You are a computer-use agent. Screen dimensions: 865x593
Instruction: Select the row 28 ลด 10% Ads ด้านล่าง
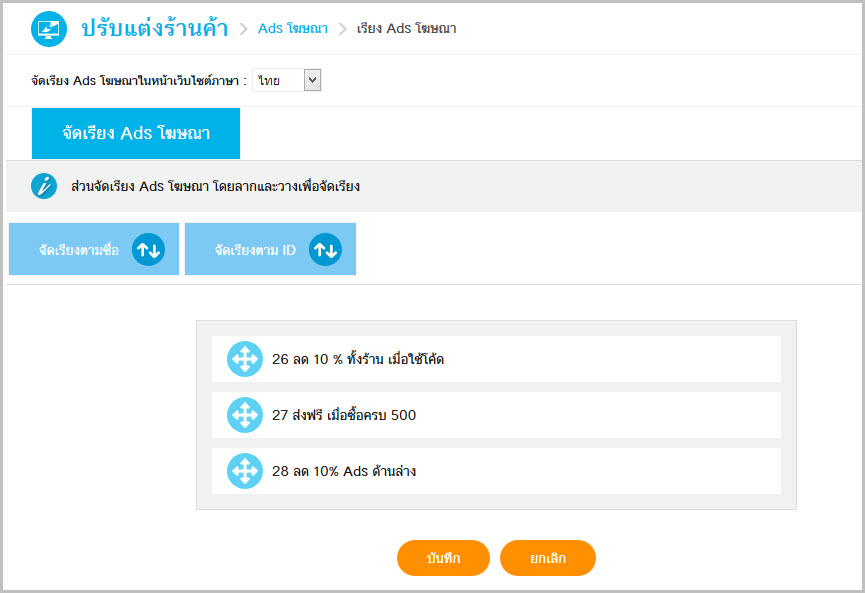(x=496, y=471)
